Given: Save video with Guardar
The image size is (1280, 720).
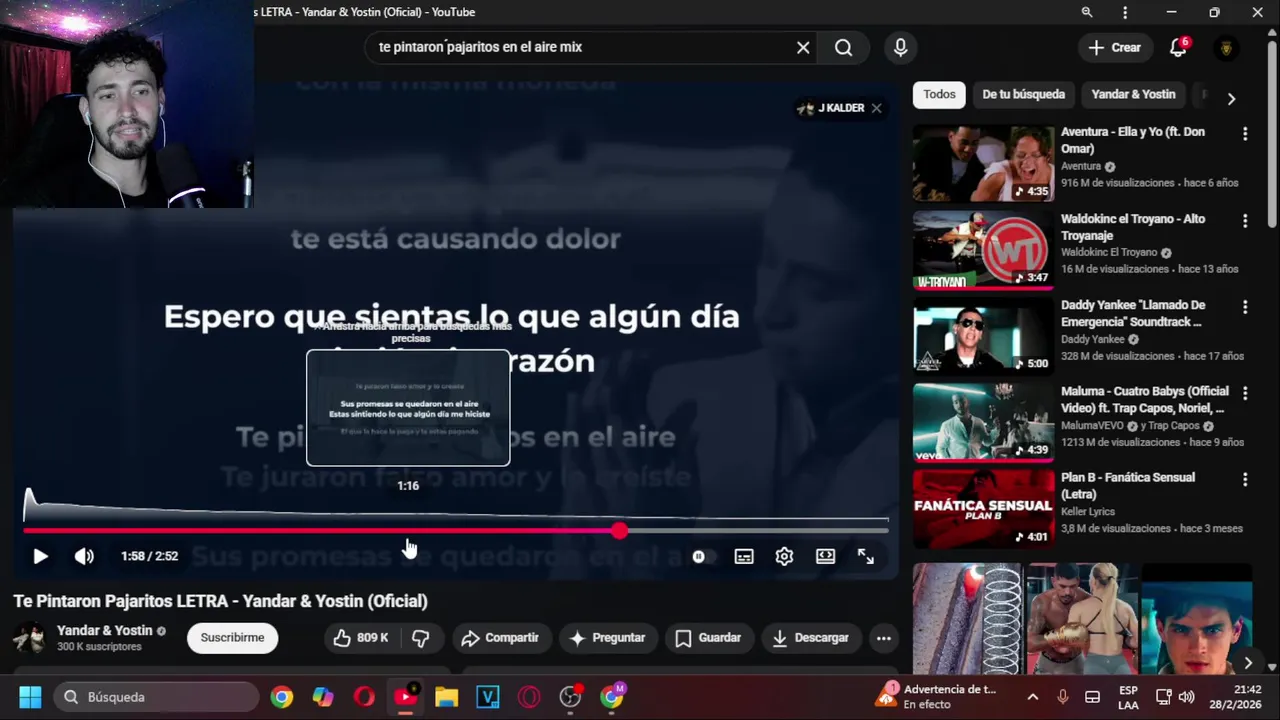Looking at the screenshot, I should click(x=708, y=638).
